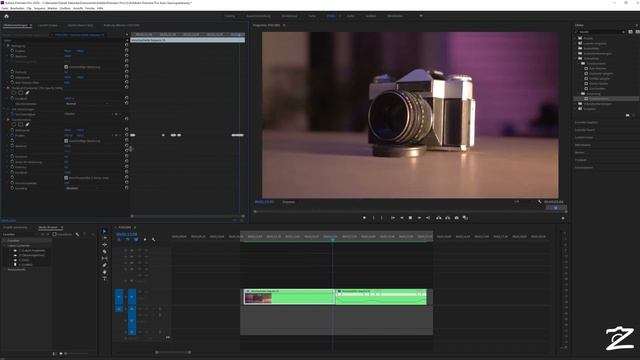Screen dimensions: 640x360
Task: Jump to the In point
Action: tap(393, 218)
